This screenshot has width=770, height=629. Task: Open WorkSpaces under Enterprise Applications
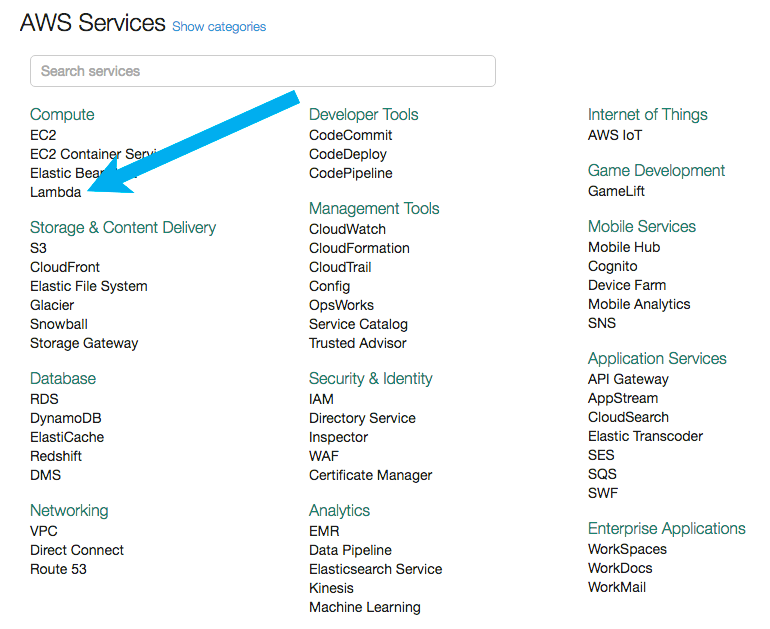click(627, 549)
